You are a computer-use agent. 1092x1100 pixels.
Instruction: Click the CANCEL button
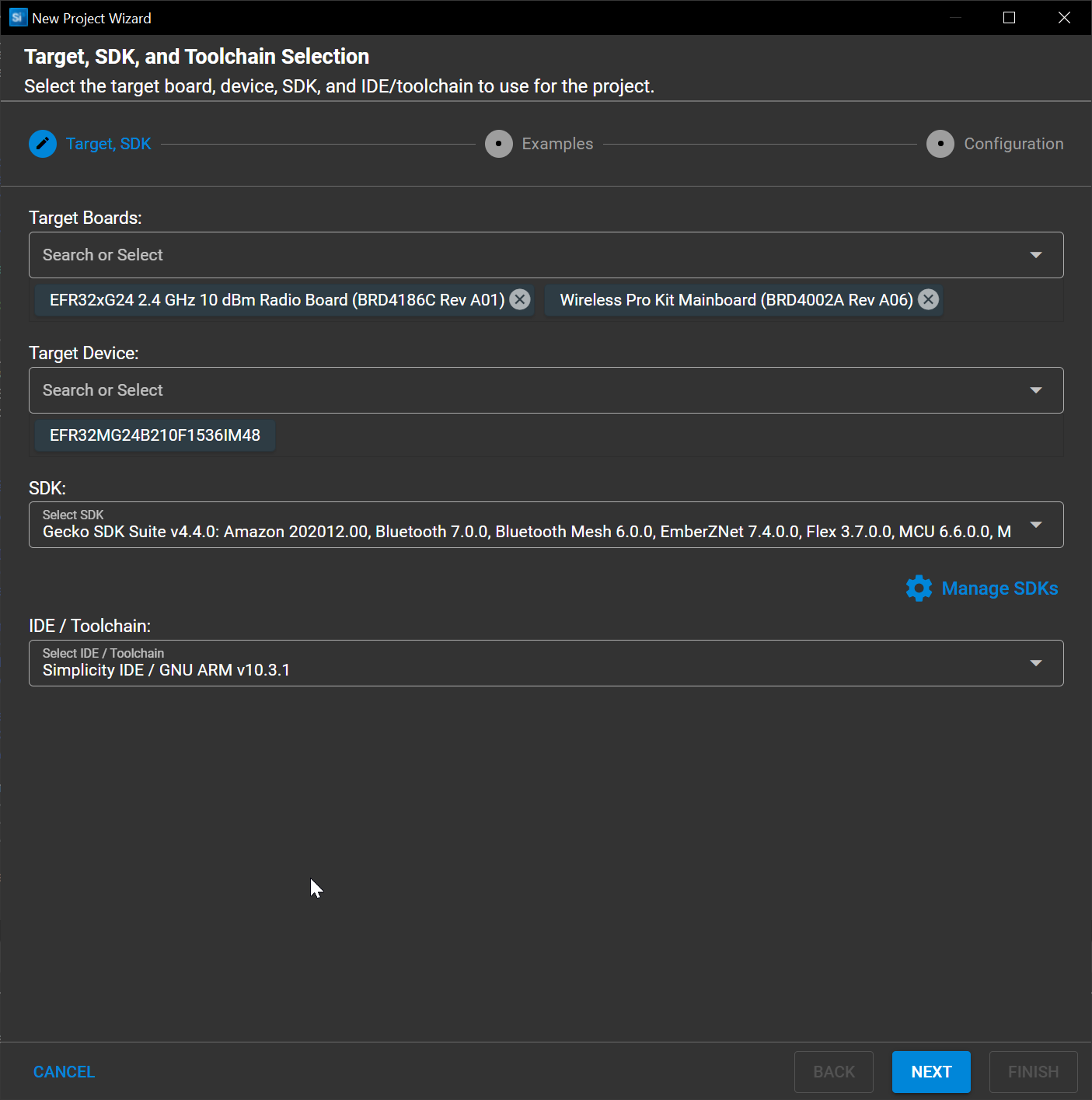click(x=64, y=1072)
